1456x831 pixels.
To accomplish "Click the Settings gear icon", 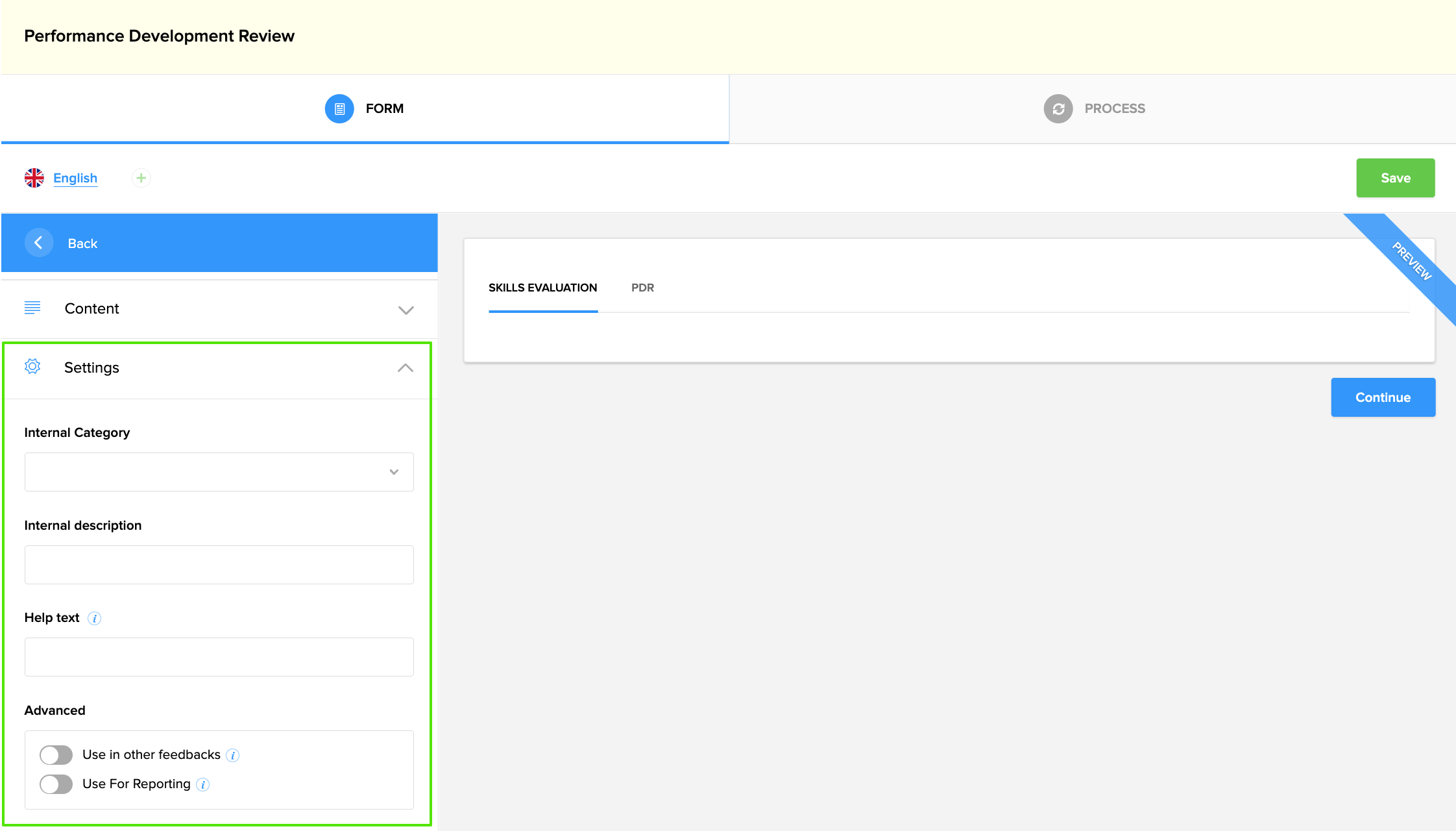I will click(x=32, y=367).
